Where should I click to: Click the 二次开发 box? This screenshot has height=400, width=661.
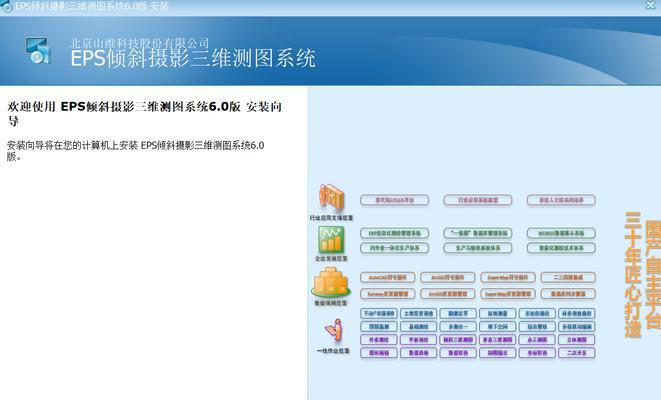click(x=577, y=352)
